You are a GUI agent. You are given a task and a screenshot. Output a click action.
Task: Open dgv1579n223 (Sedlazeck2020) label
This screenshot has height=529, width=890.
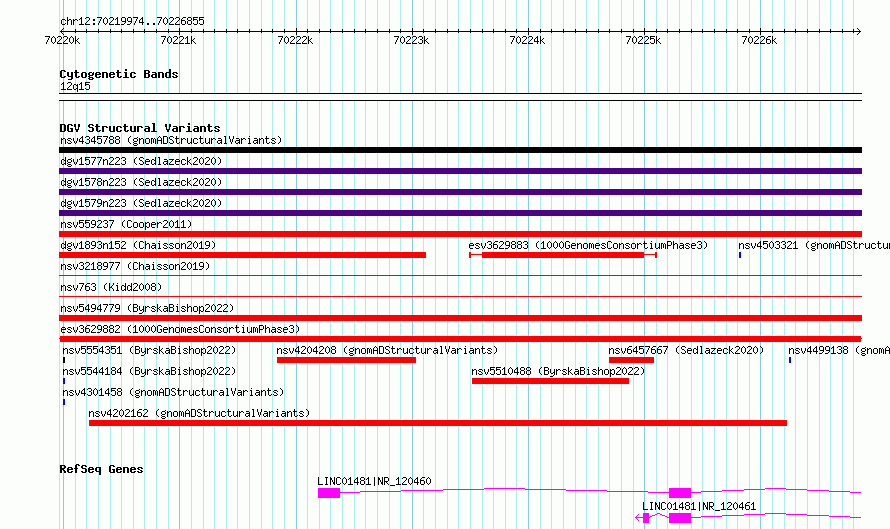pyautogui.click(x=141, y=203)
